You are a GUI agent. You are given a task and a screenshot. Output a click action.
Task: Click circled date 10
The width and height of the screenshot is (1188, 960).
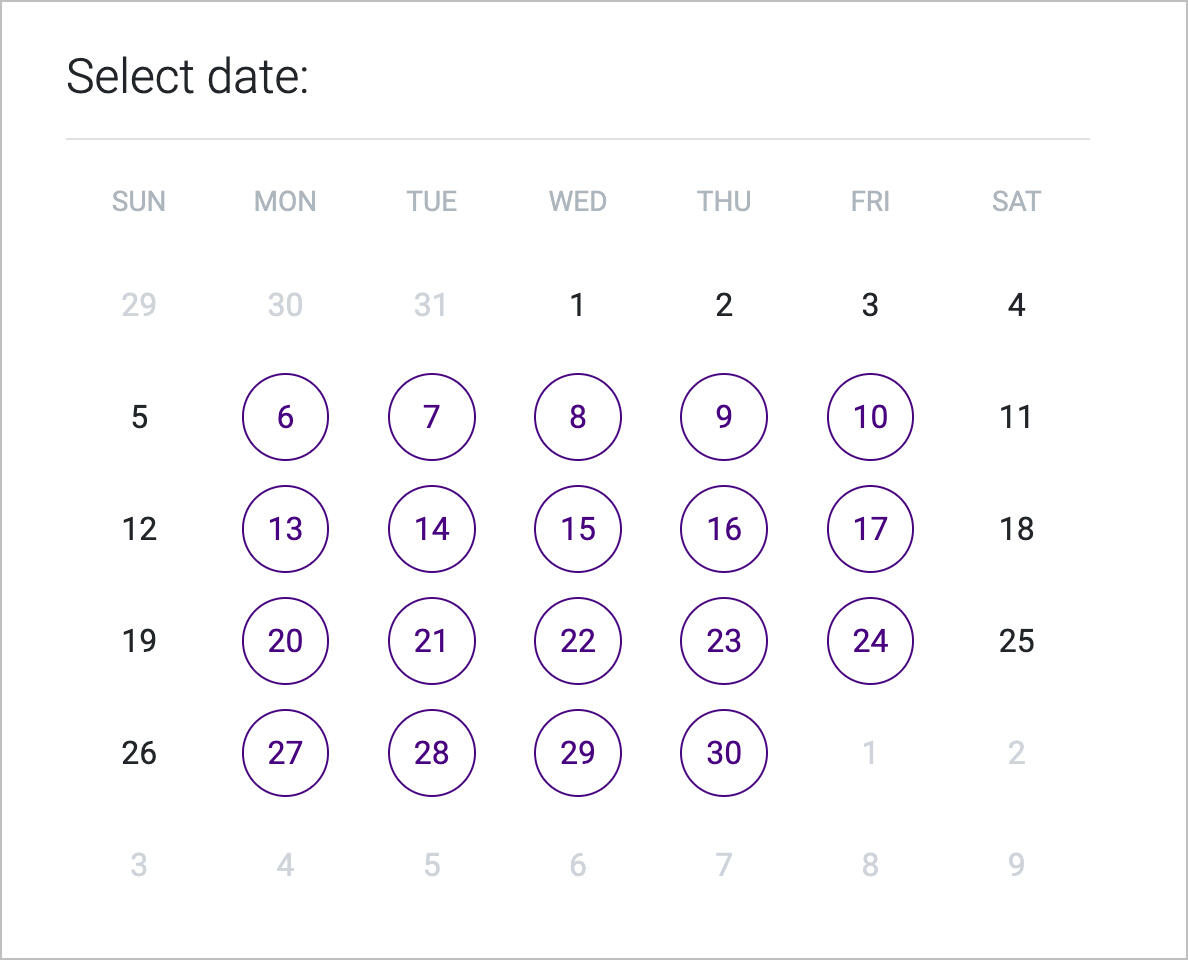tap(870, 417)
